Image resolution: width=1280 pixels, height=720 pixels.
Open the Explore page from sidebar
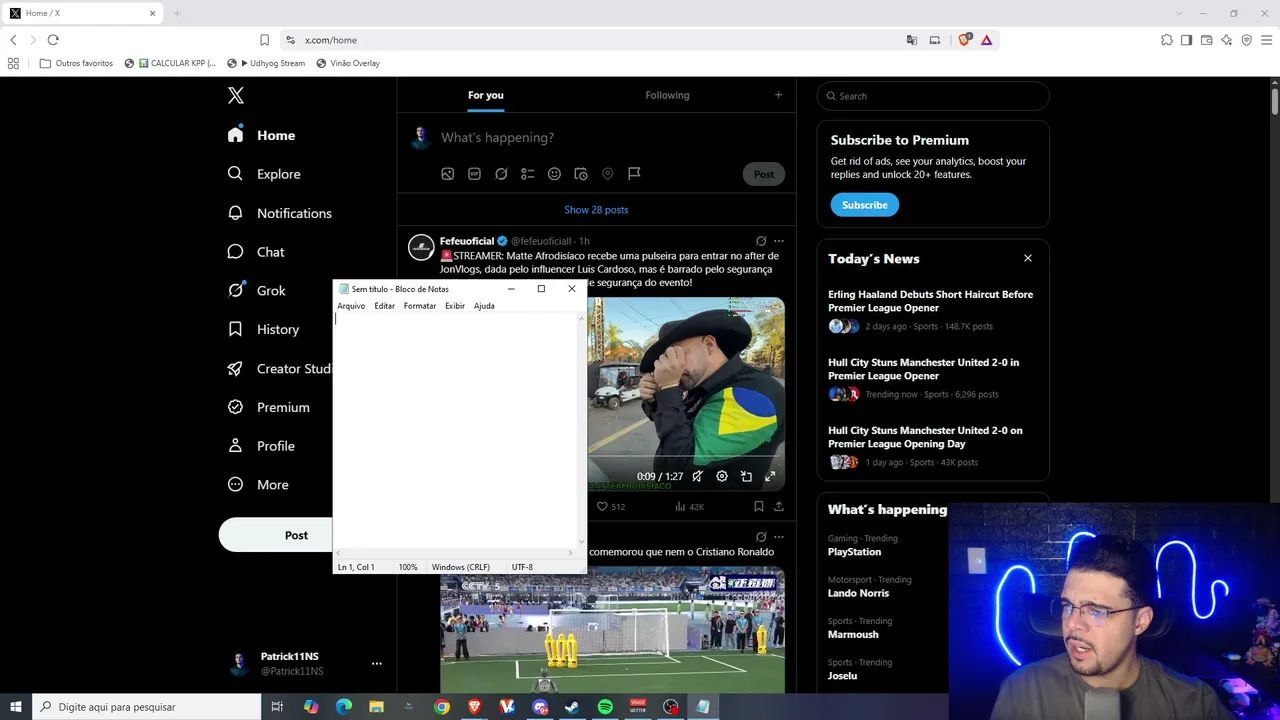click(x=264, y=174)
